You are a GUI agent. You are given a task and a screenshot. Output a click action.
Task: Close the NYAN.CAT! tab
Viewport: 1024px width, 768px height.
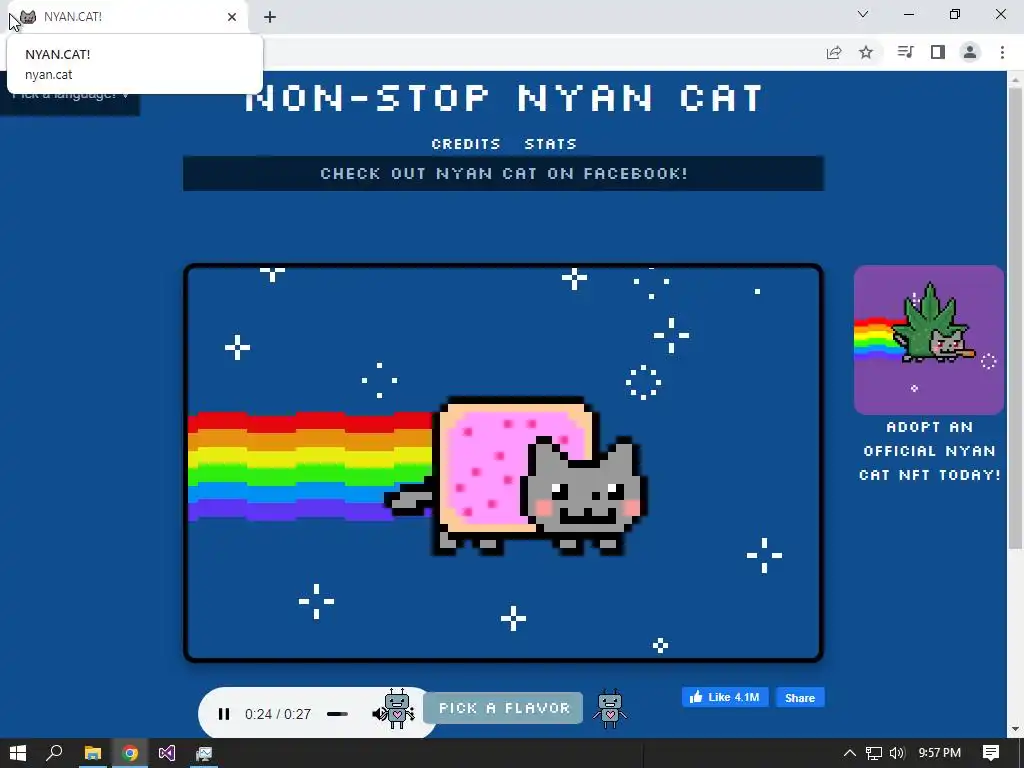232,17
